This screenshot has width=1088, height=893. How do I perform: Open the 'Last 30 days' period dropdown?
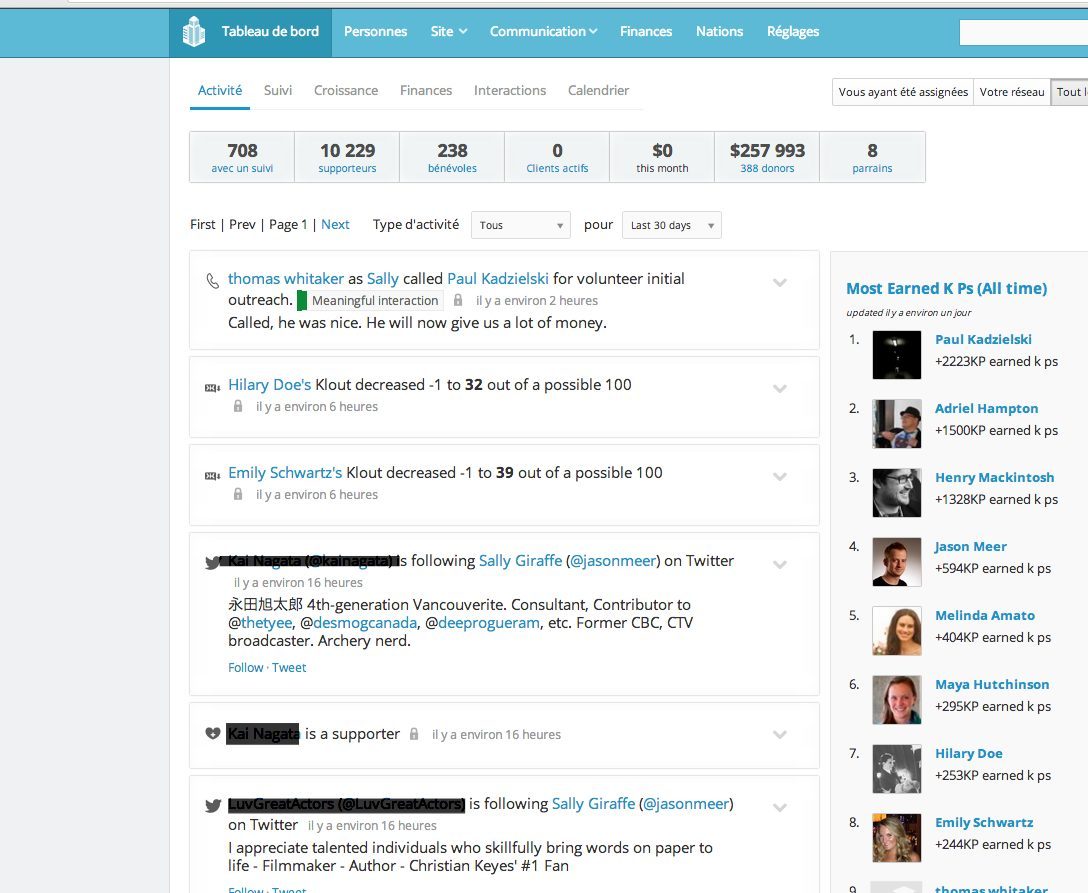point(671,225)
